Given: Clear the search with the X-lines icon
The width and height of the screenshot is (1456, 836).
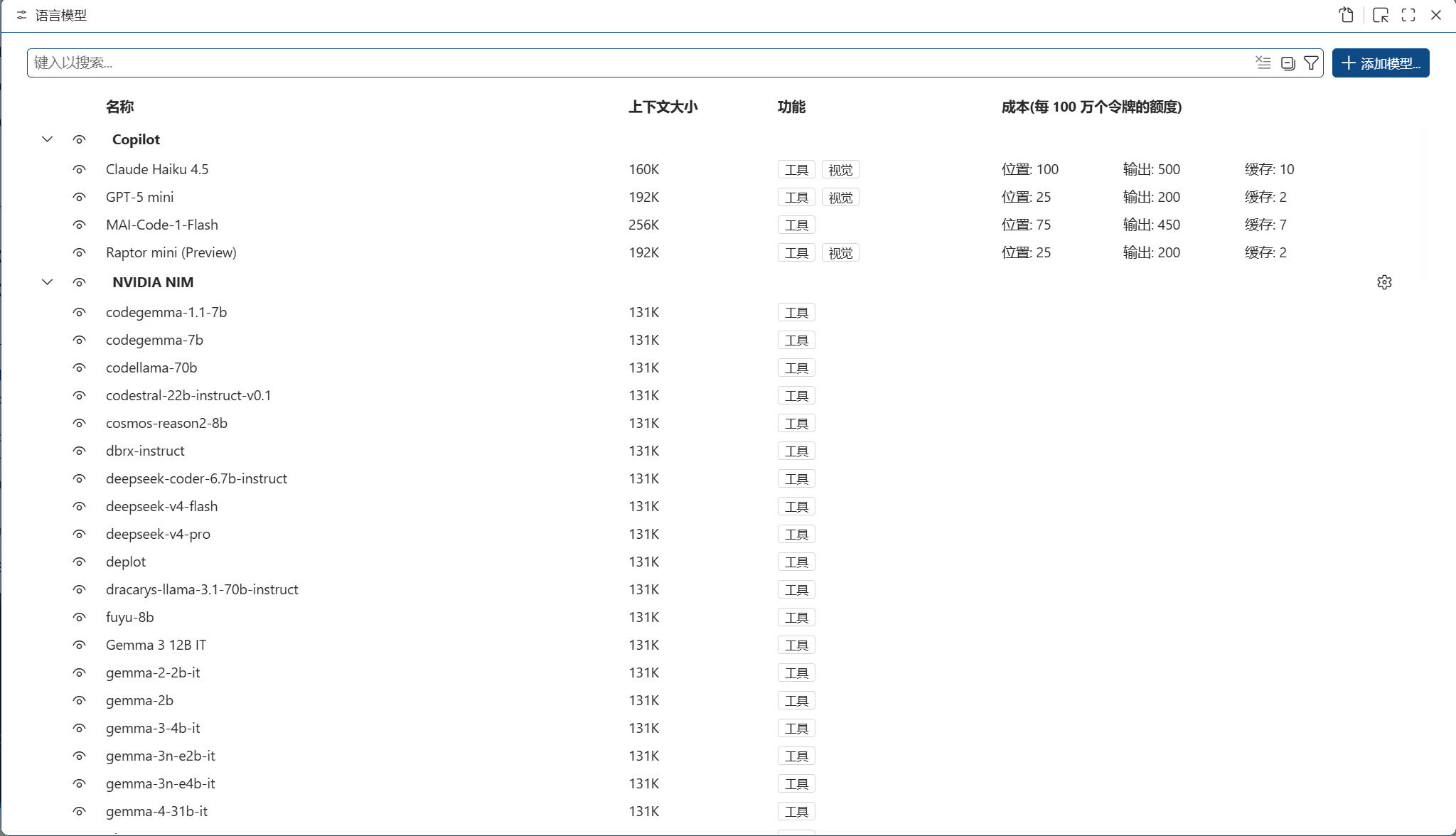Looking at the screenshot, I should (x=1263, y=63).
